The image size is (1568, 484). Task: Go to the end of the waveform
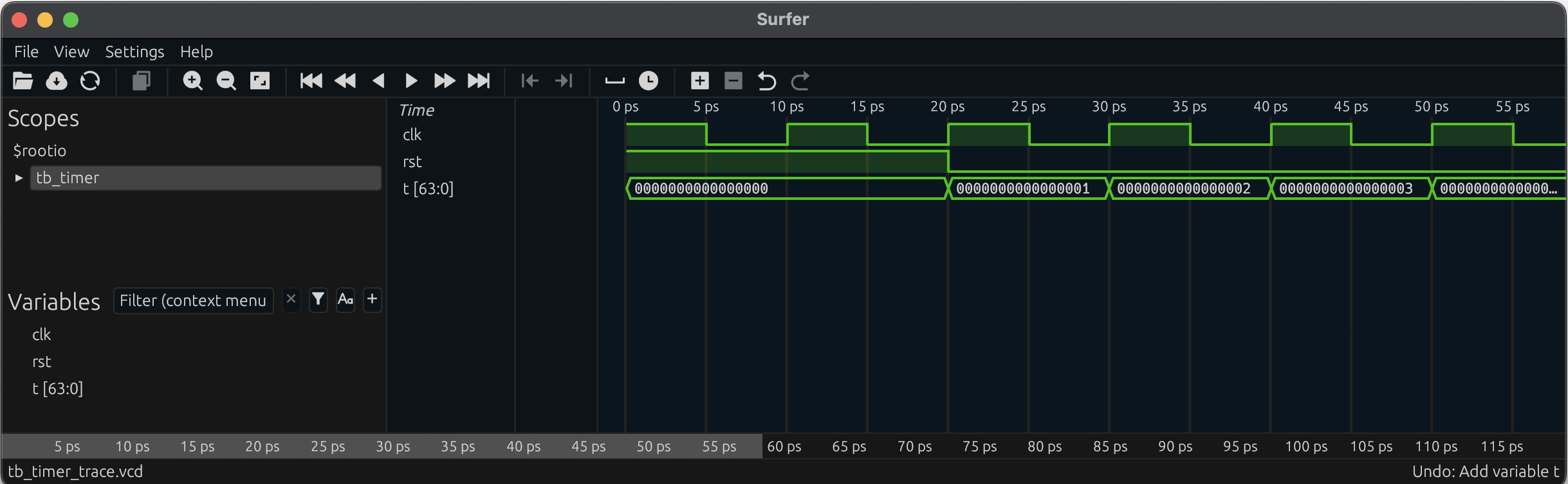coord(479,81)
